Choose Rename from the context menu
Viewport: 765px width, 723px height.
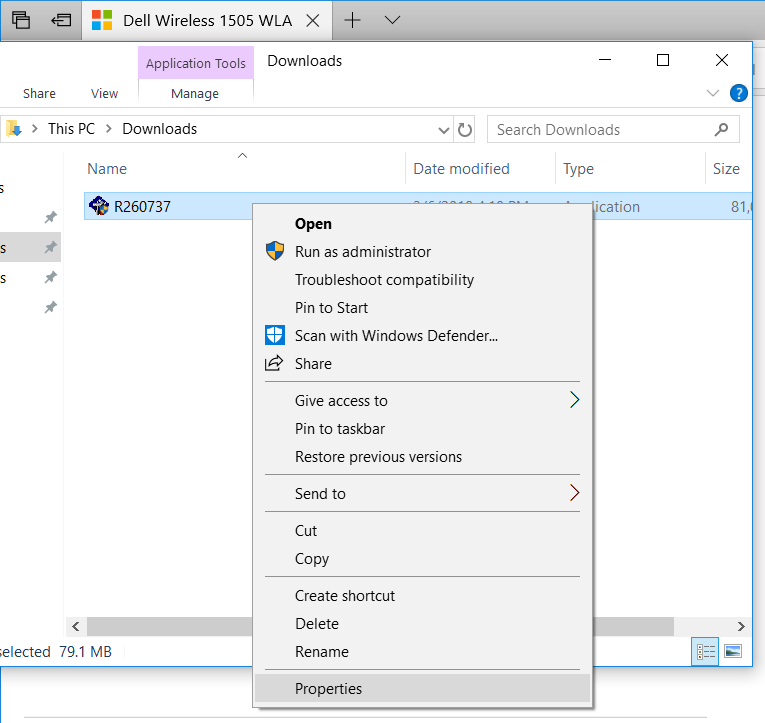[x=422, y=652]
